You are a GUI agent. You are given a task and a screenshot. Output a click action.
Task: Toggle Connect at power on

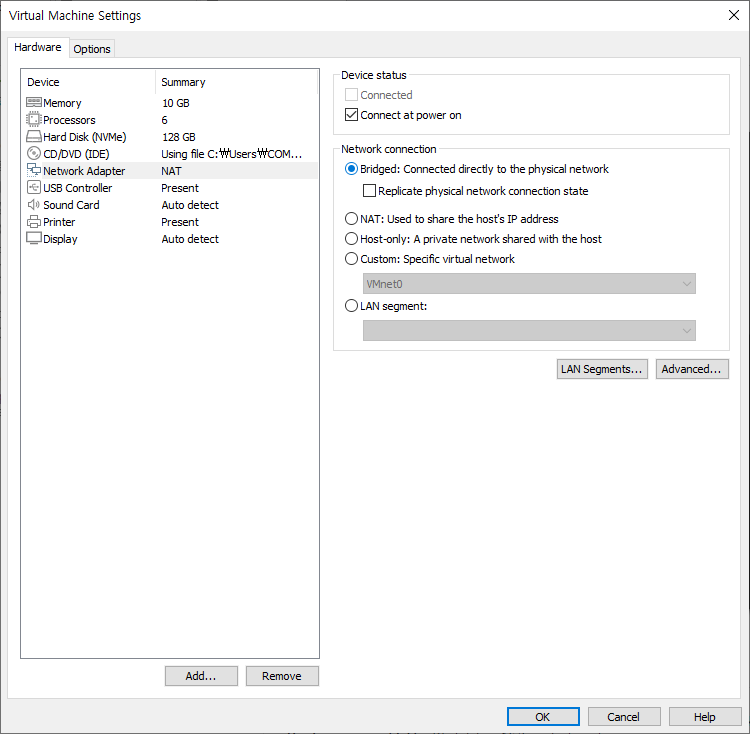click(x=351, y=115)
